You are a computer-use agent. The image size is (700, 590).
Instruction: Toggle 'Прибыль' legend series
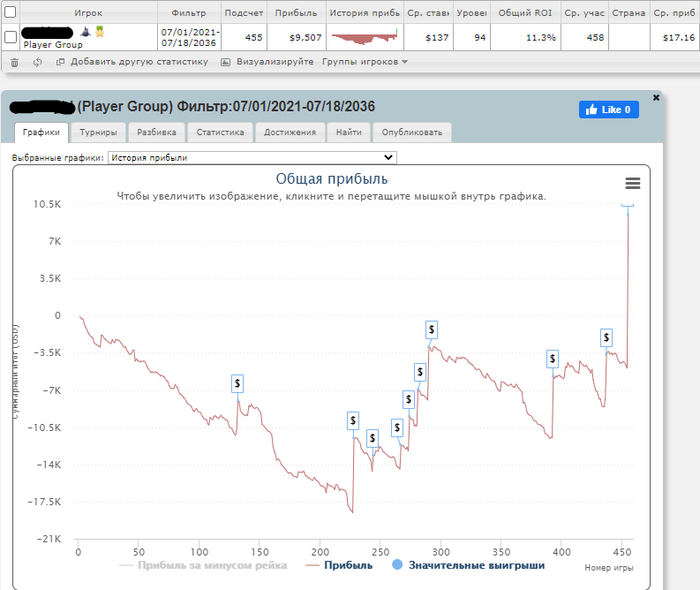(x=339, y=565)
